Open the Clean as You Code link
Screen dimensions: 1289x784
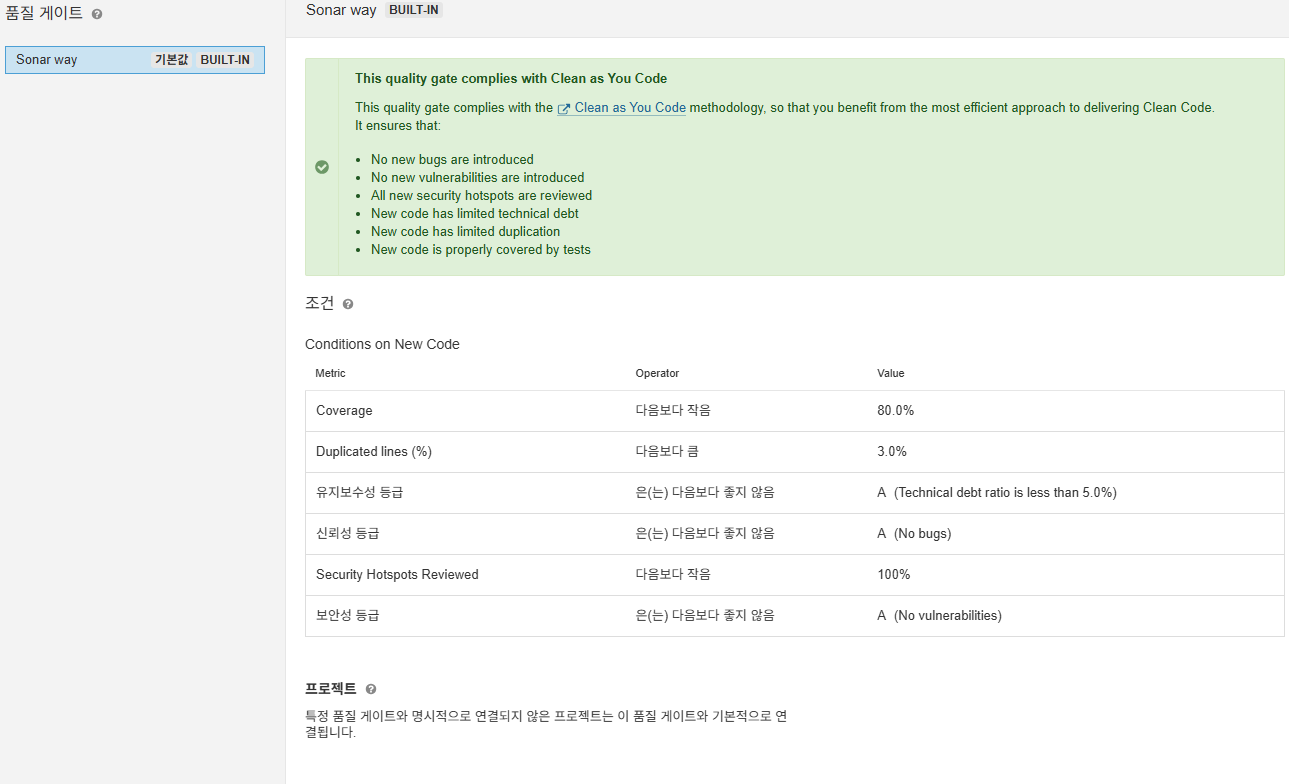[x=630, y=108]
